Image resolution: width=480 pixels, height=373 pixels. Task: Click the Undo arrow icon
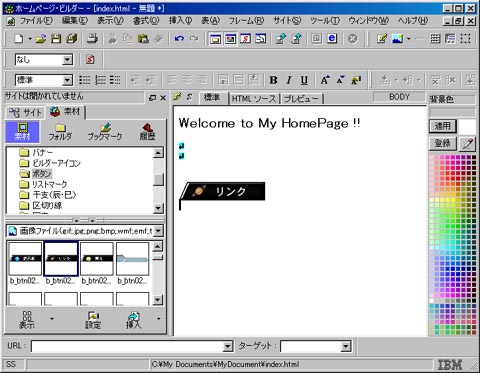point(179,39)
